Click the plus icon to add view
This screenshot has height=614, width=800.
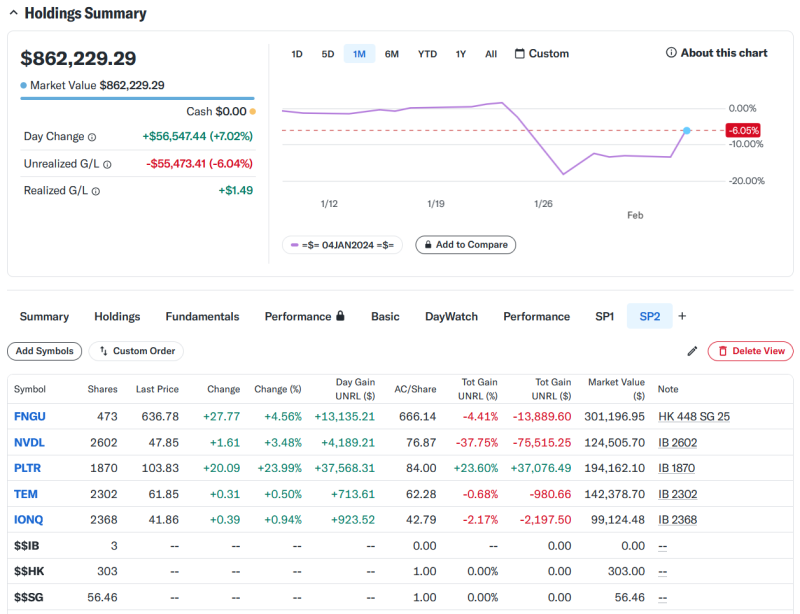(x=683, y=316)
